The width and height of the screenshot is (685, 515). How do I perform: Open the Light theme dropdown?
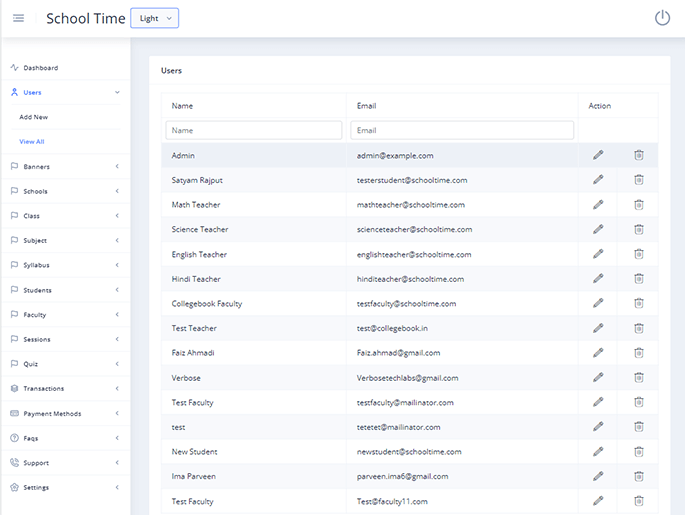tap(155, 18)
